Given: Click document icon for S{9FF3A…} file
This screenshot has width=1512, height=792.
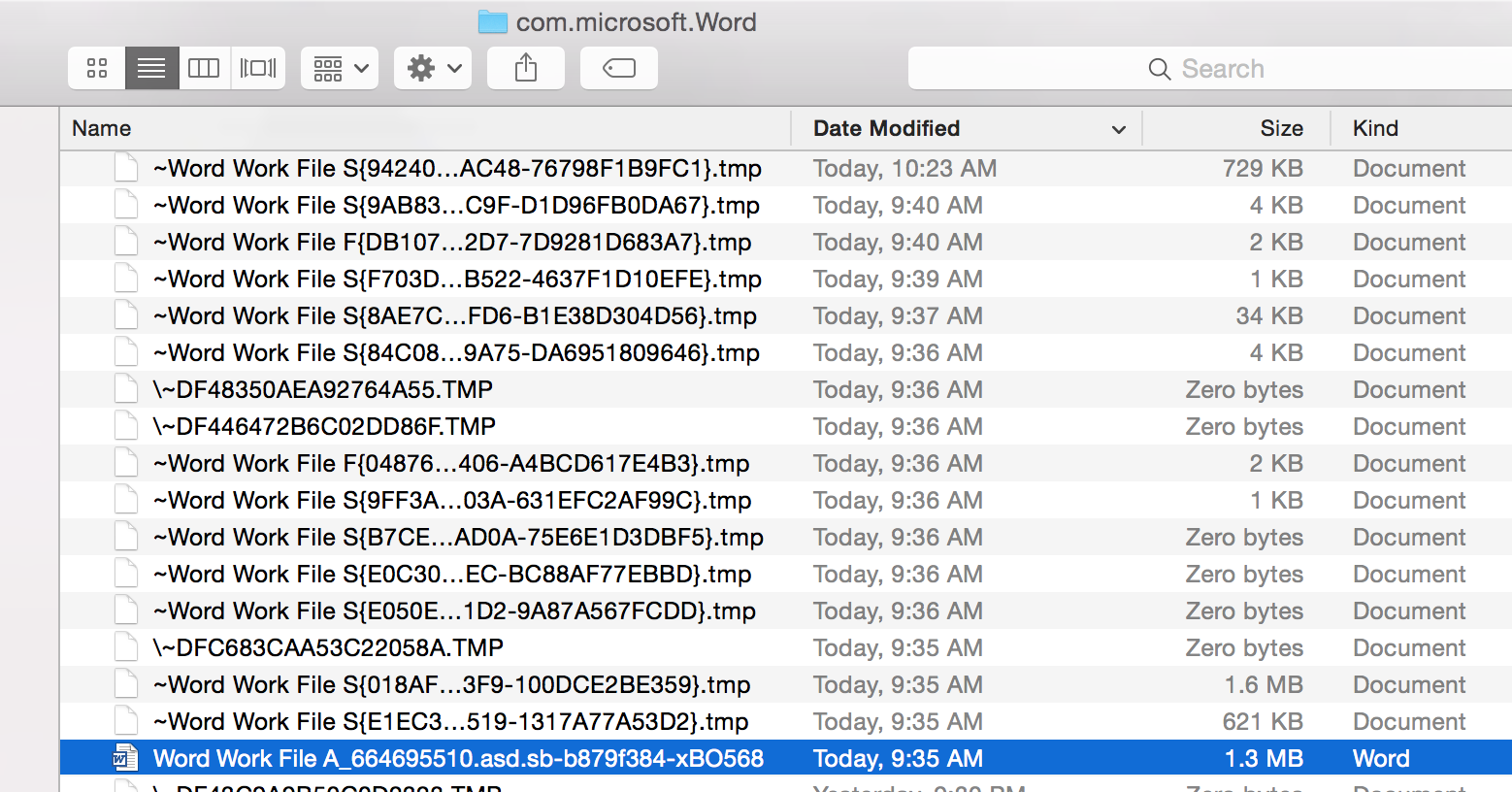Looking at the screenshot, I should click(126, 501).
